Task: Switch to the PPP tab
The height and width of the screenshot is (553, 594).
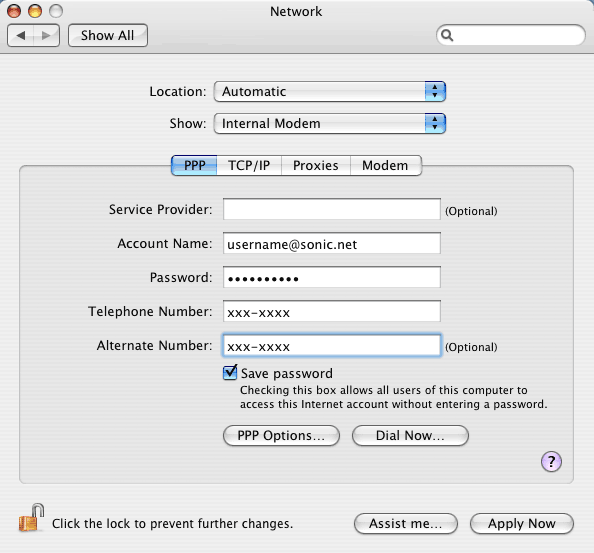Action: pyautogui.click(x=194, y=166)
